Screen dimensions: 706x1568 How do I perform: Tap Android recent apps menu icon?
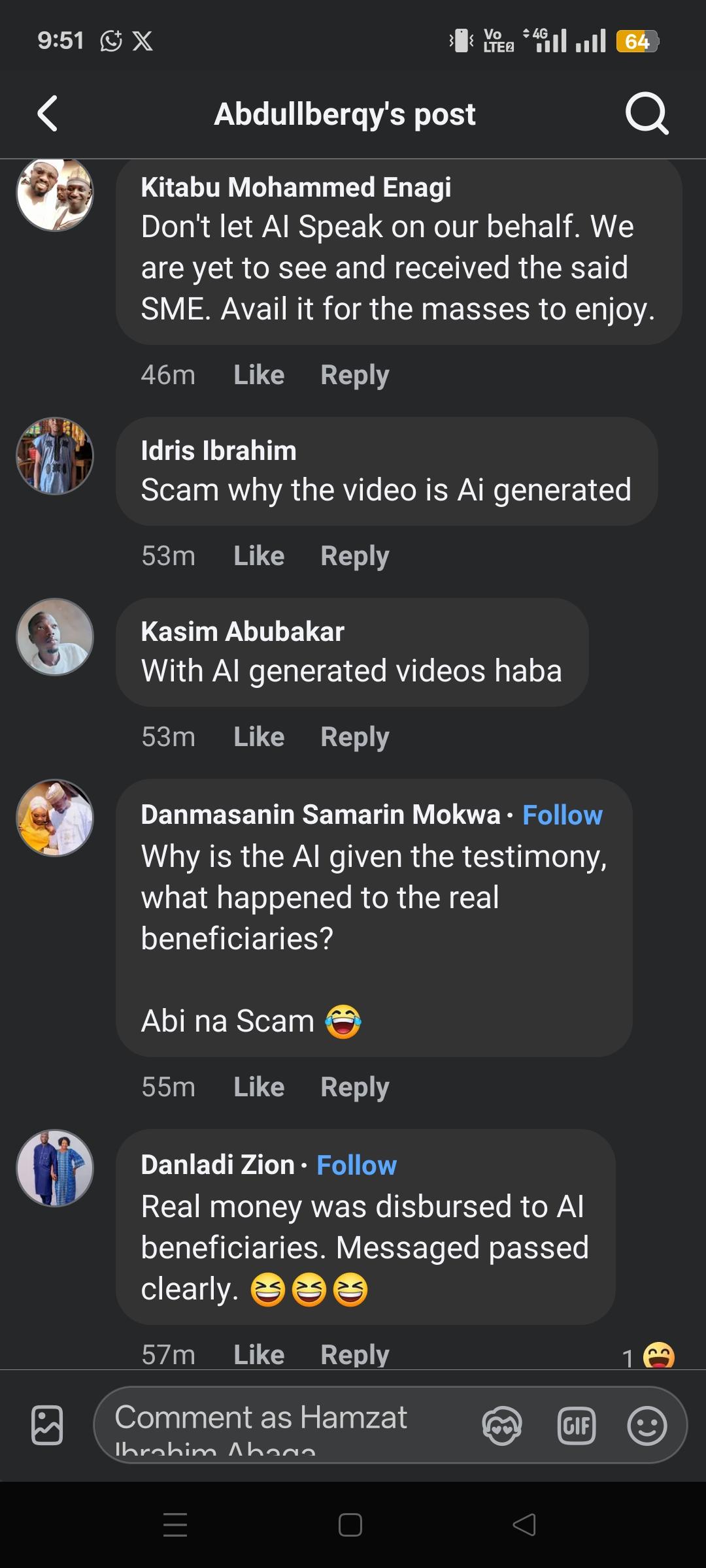click(x=175, y=1524)
